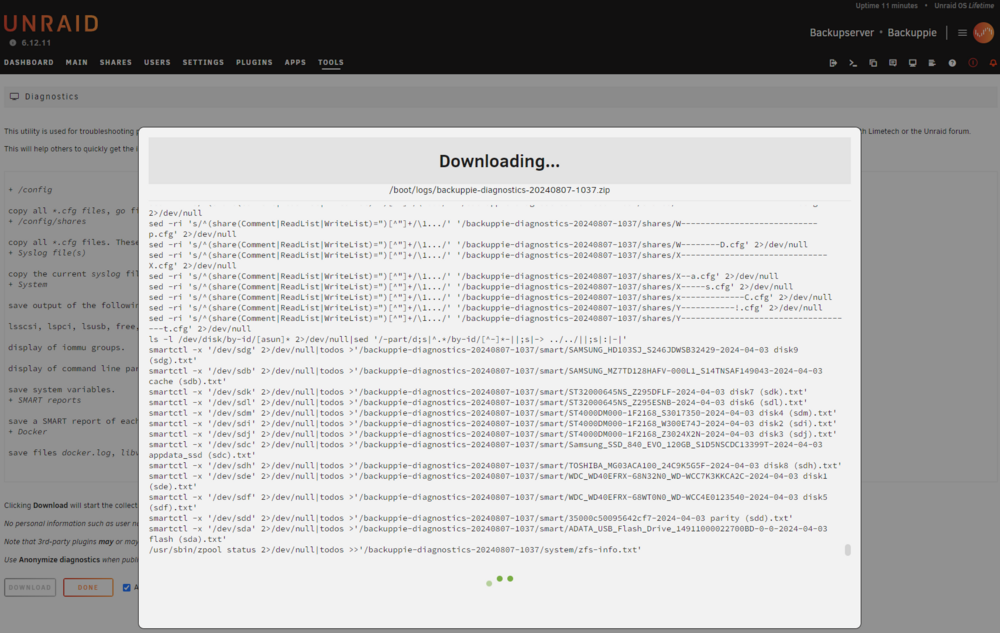Click the Diagnostics monitor icon in the title
This screenshot has width=1000, height=633.
tap(14, 96)
